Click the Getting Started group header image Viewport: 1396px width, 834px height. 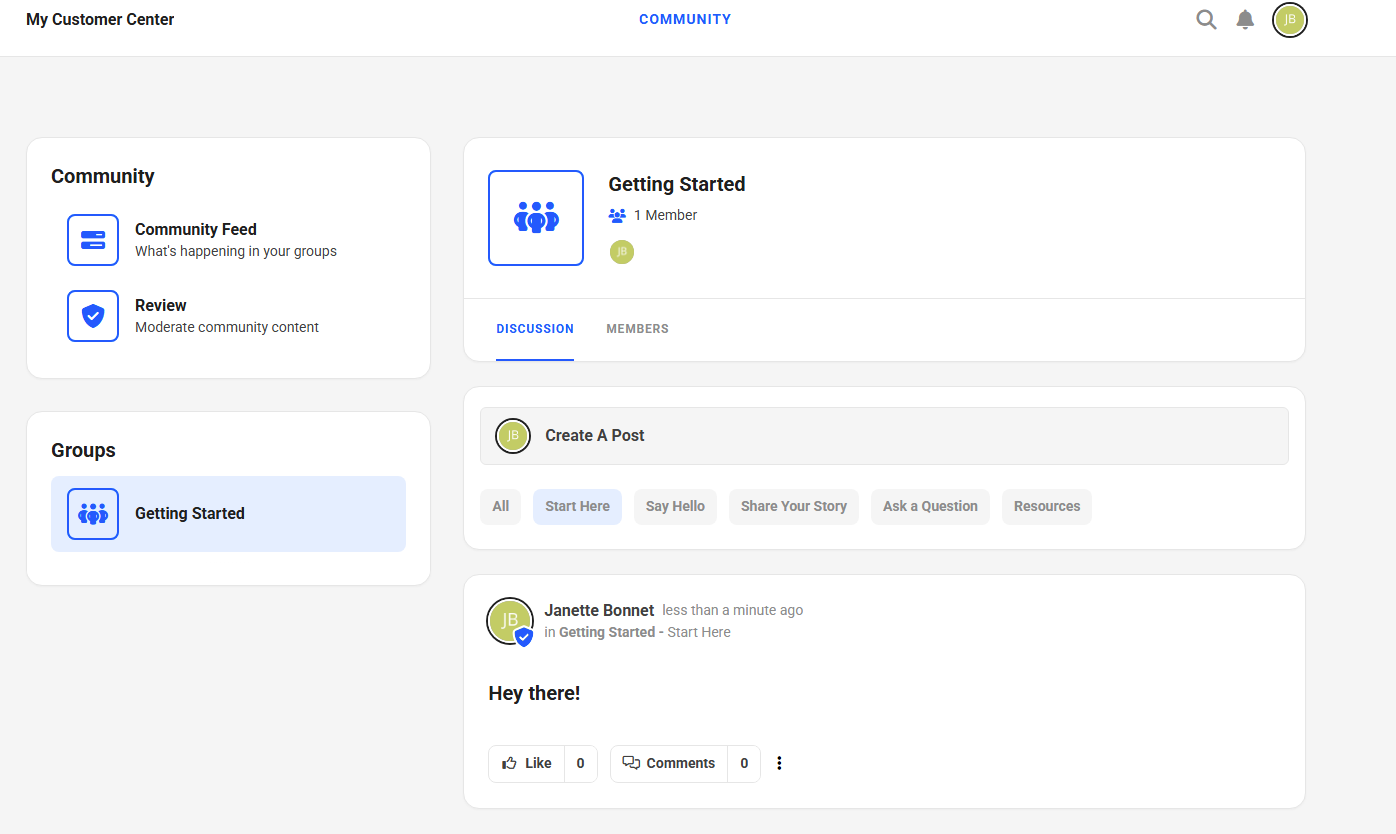[x=536, y=218]
